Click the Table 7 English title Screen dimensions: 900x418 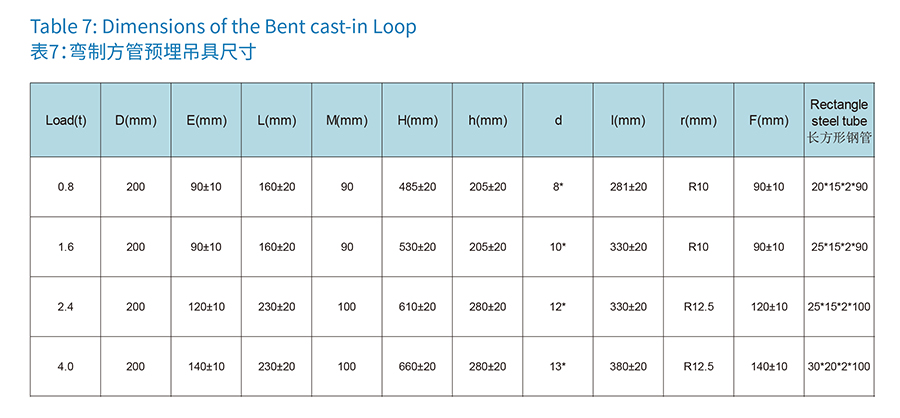[223, 26]
